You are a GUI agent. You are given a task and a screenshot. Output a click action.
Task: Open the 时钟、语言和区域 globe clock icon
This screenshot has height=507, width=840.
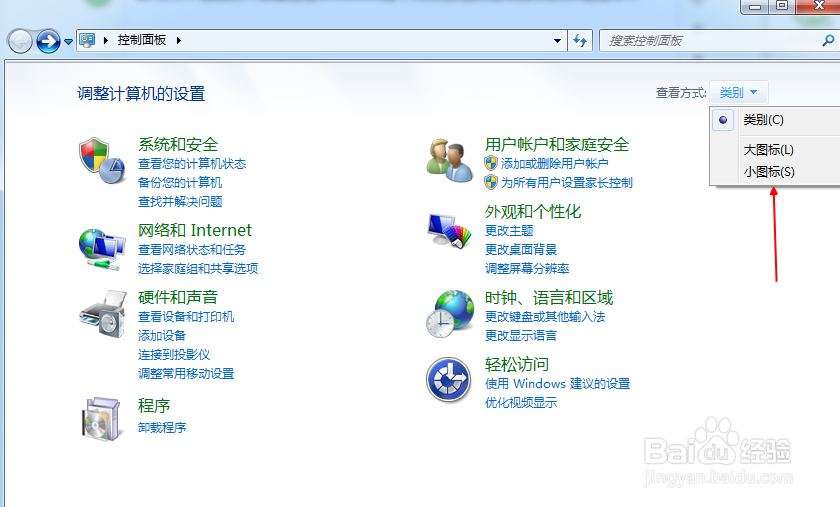pos(450,314)
